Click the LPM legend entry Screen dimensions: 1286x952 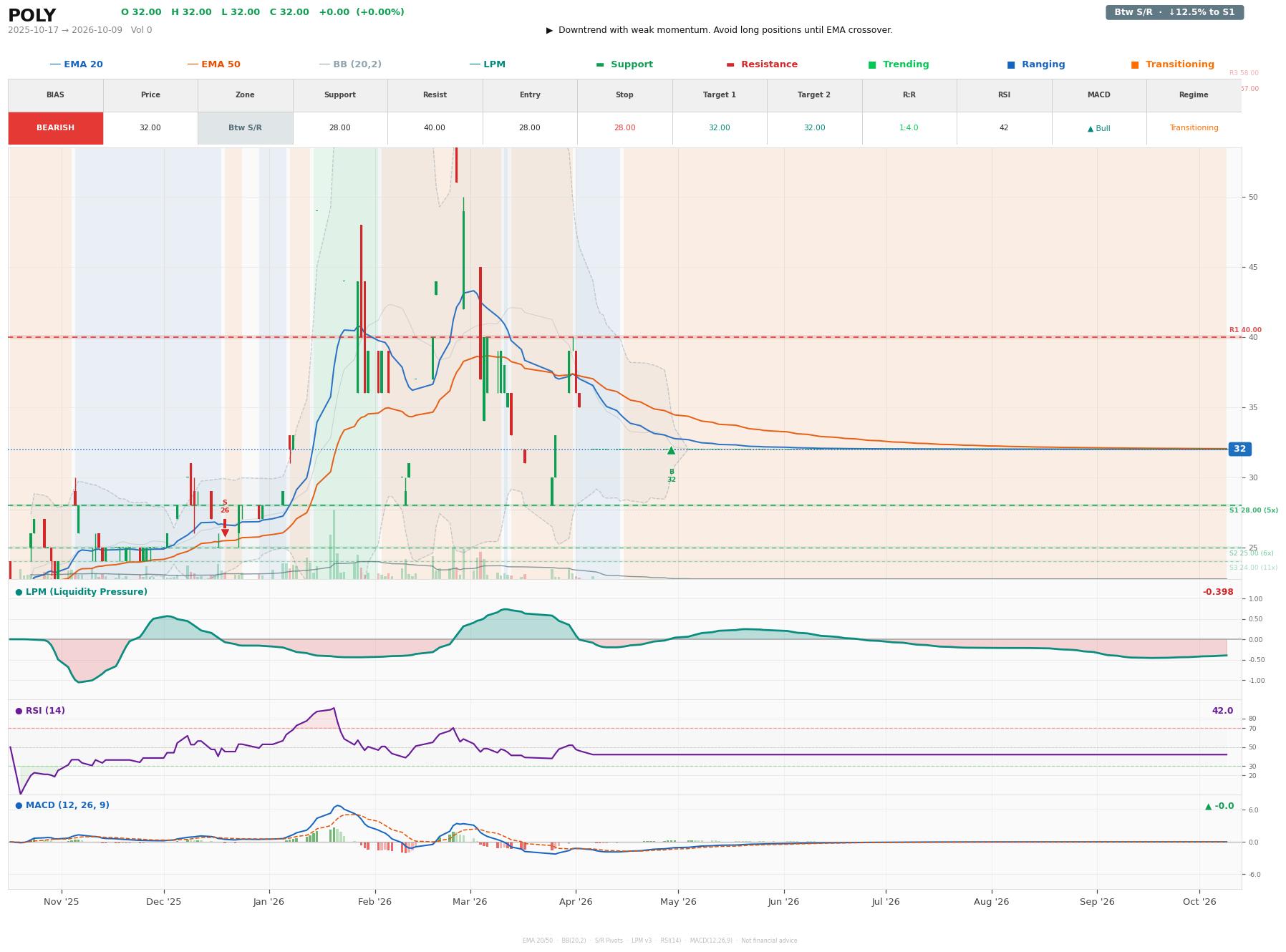point(487,64)
